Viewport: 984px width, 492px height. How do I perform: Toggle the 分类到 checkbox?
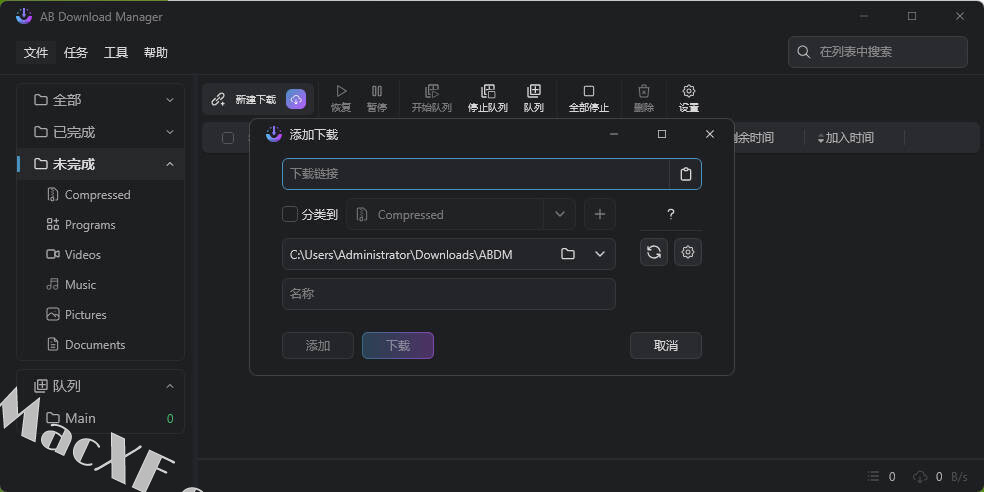(290, 215)
